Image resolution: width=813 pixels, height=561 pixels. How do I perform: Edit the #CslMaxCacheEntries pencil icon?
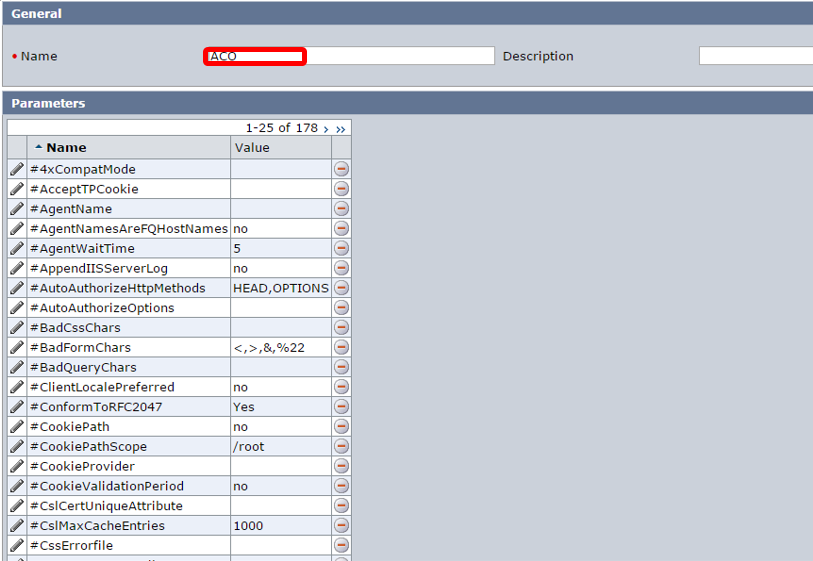(17, 525)
